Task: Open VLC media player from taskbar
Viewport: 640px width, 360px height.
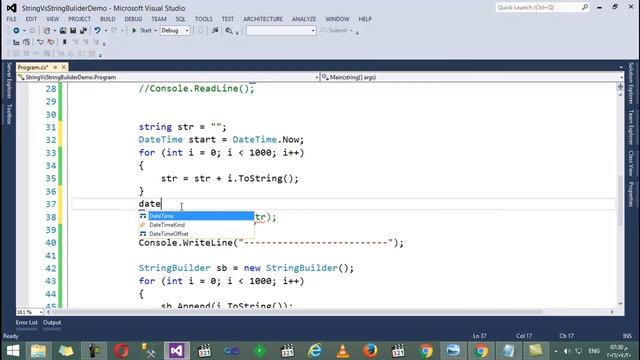Action: [342, 351]
